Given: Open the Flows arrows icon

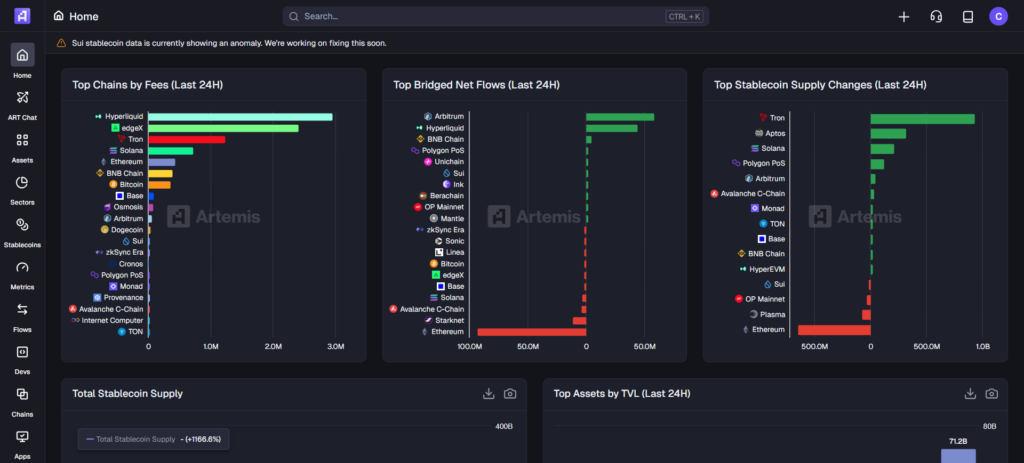Looking at the screenshot, I should 22,310.
